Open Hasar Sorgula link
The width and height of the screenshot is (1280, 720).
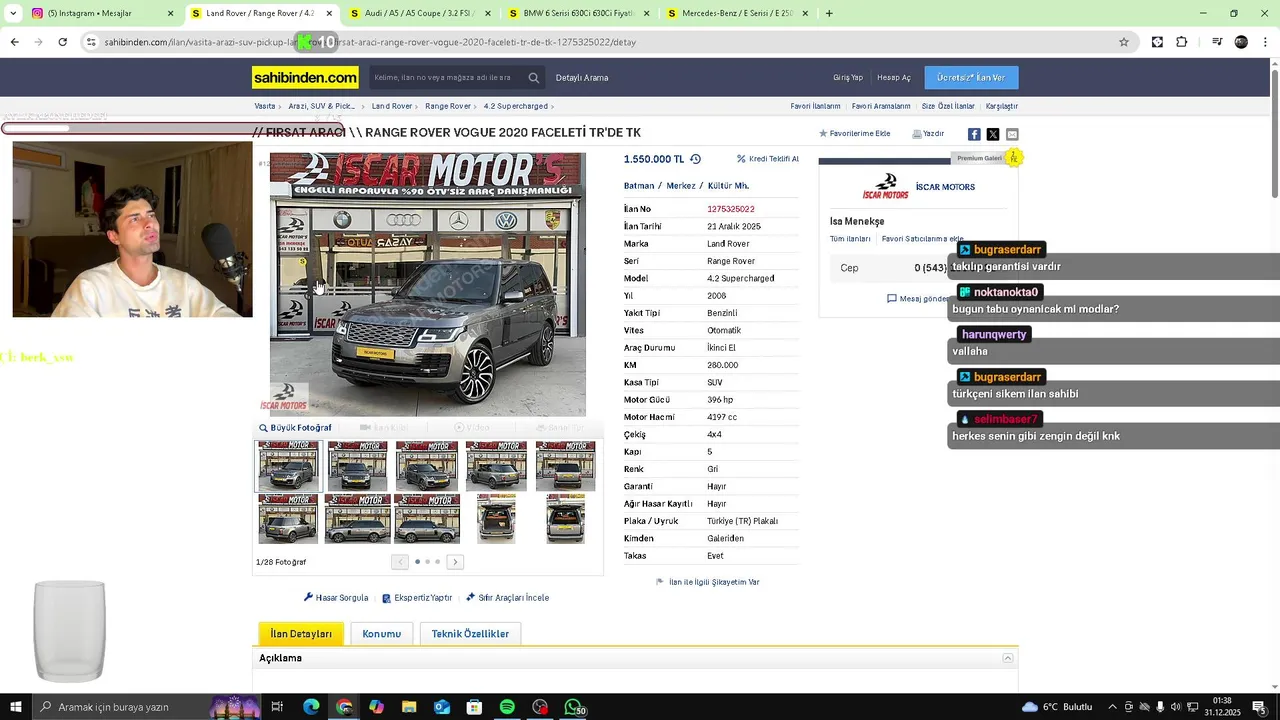pyautogui.click(x=336, y=598)
